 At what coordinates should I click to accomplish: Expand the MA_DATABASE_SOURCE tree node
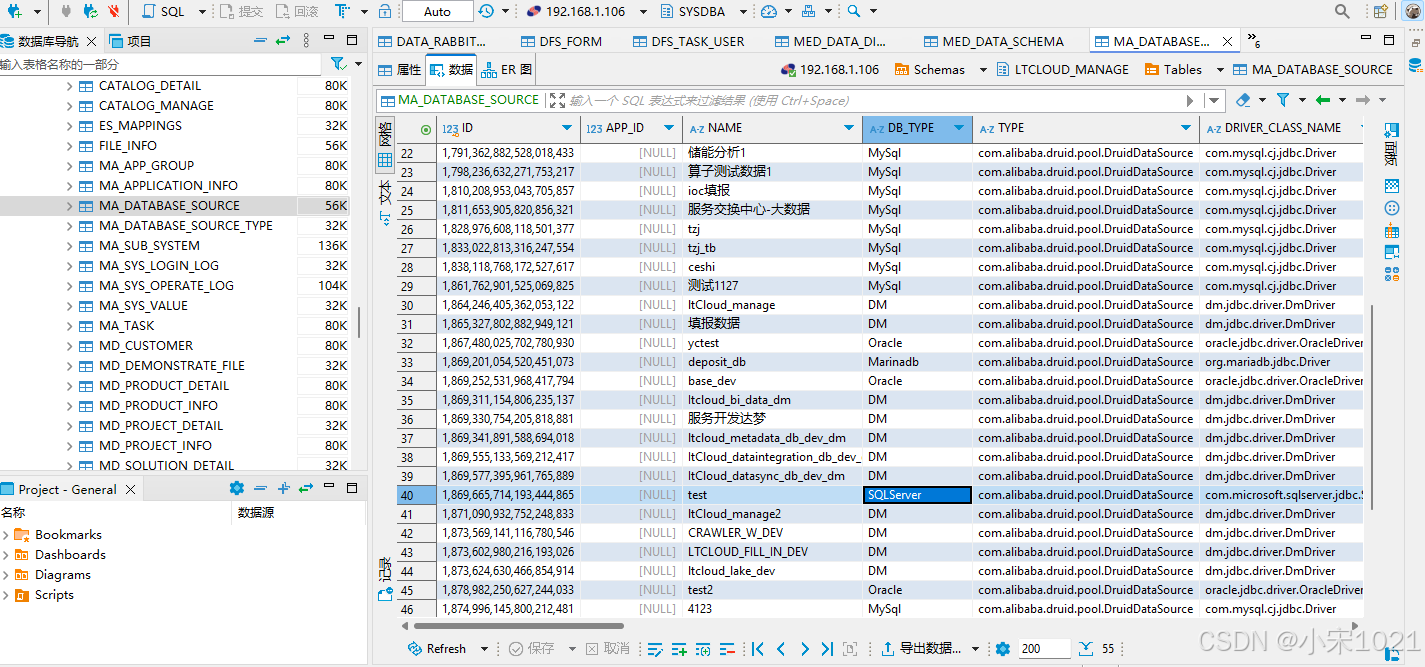(69, 206)
